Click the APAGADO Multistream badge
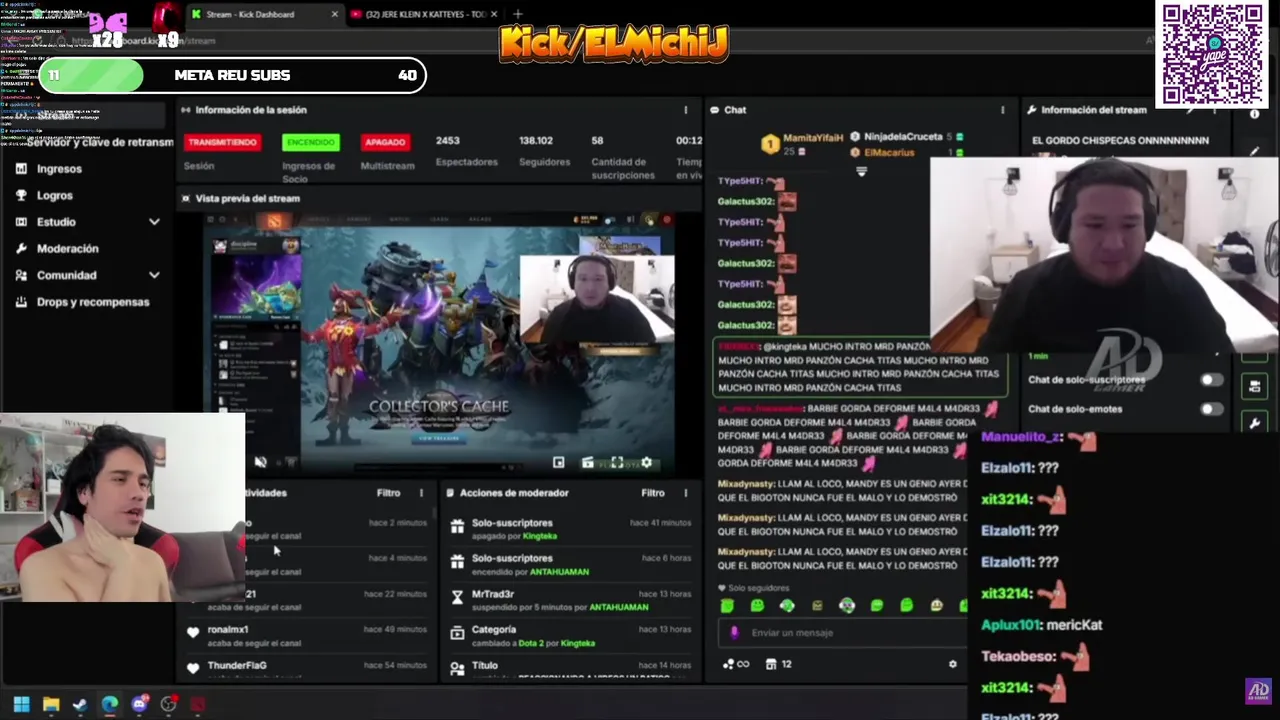Viewport: 1280px width, 720px height. pyautogui.click(x=385, y=142)
